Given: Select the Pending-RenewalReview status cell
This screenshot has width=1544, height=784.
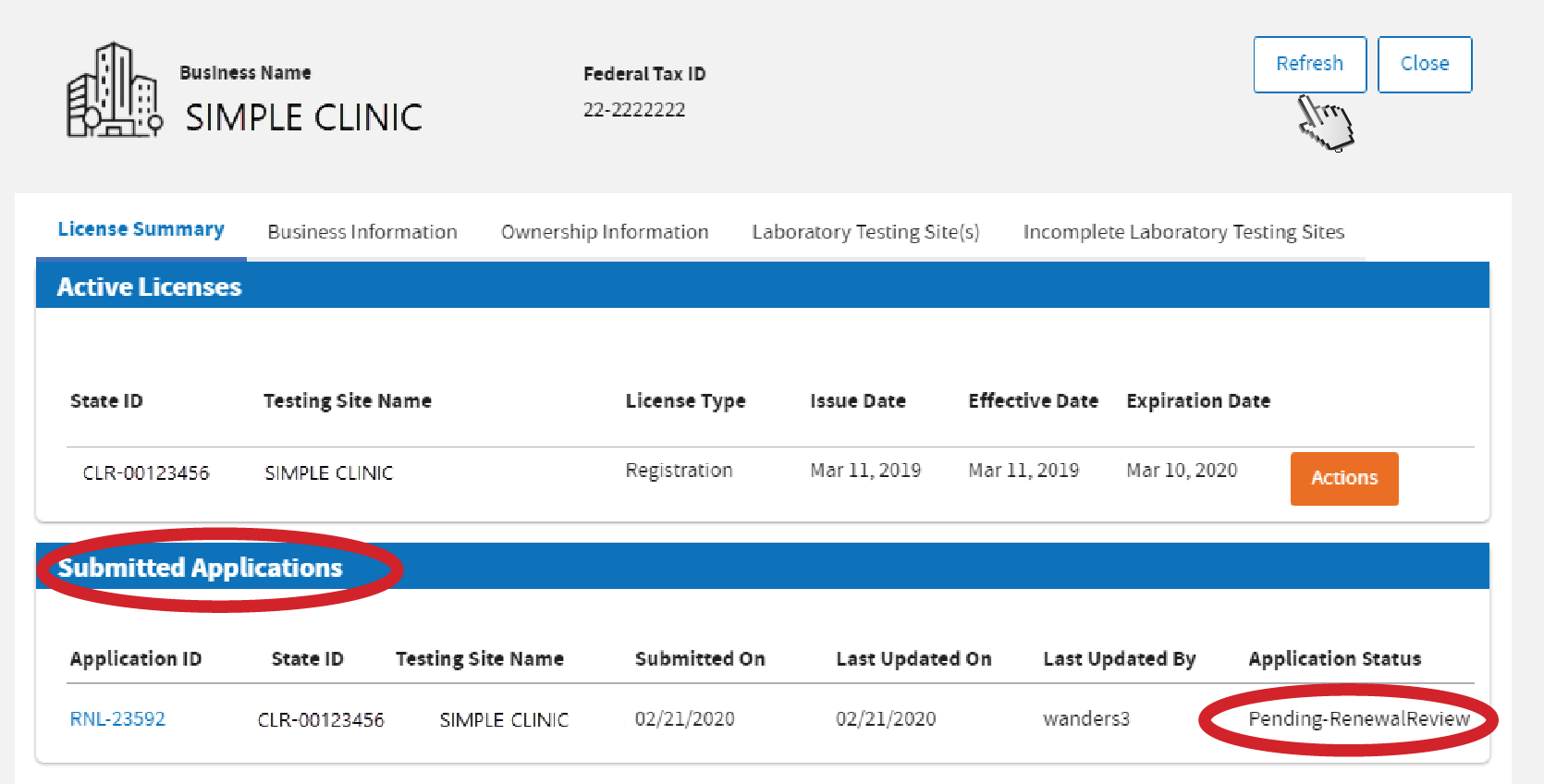Looking at the screenshot, I should pos(1358,719).
